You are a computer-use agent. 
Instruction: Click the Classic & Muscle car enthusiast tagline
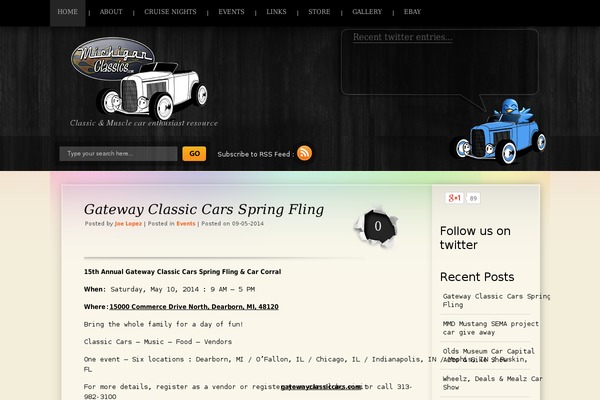[144, 123]
